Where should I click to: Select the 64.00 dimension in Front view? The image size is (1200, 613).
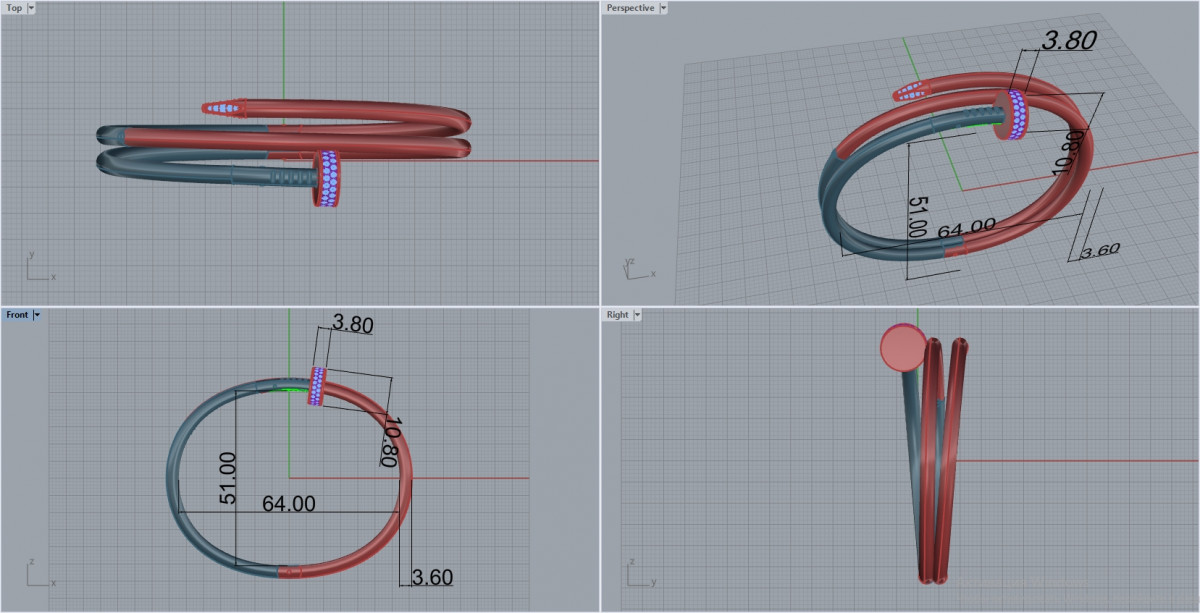tap(289, 504)
